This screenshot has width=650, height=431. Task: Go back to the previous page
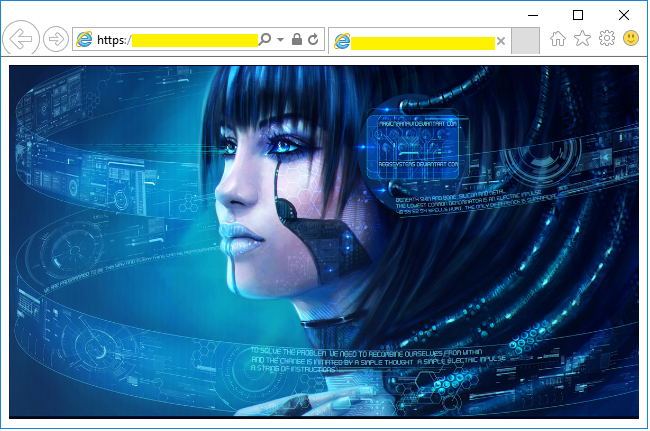pos(21,39)
